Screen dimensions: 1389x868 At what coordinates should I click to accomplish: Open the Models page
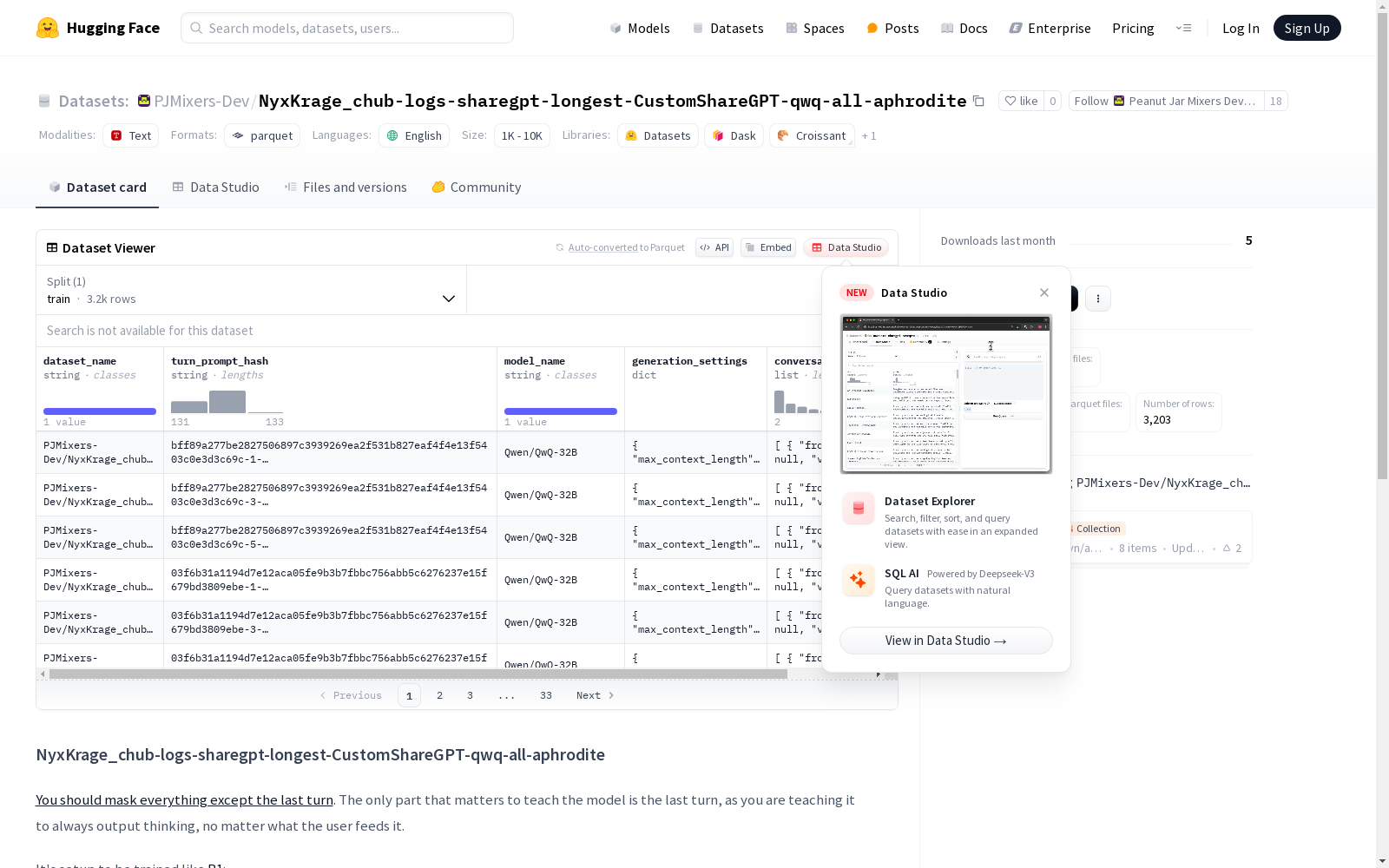point(640,28)
